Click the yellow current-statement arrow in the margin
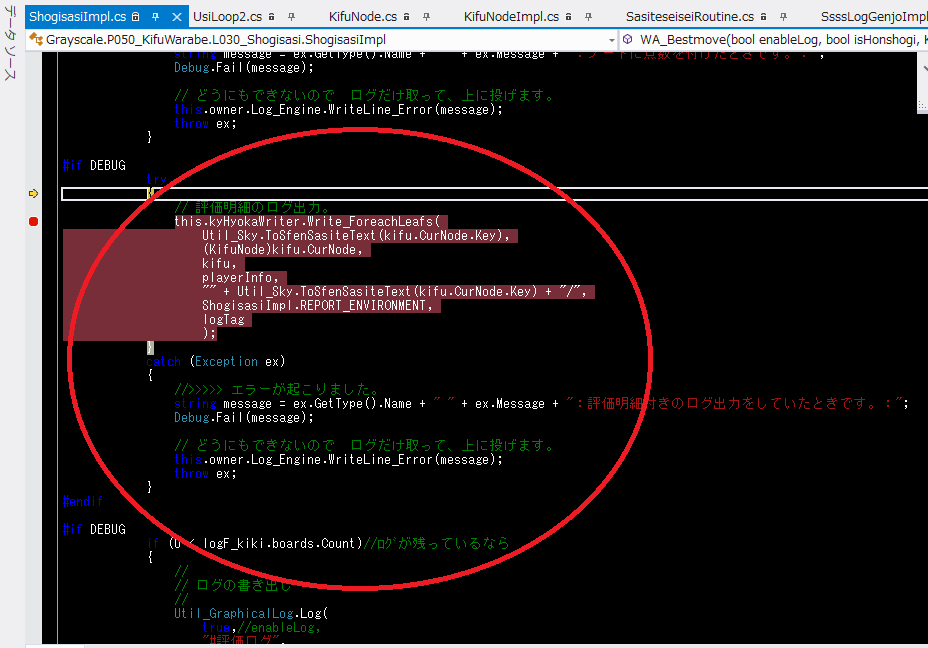 (33, 194)
